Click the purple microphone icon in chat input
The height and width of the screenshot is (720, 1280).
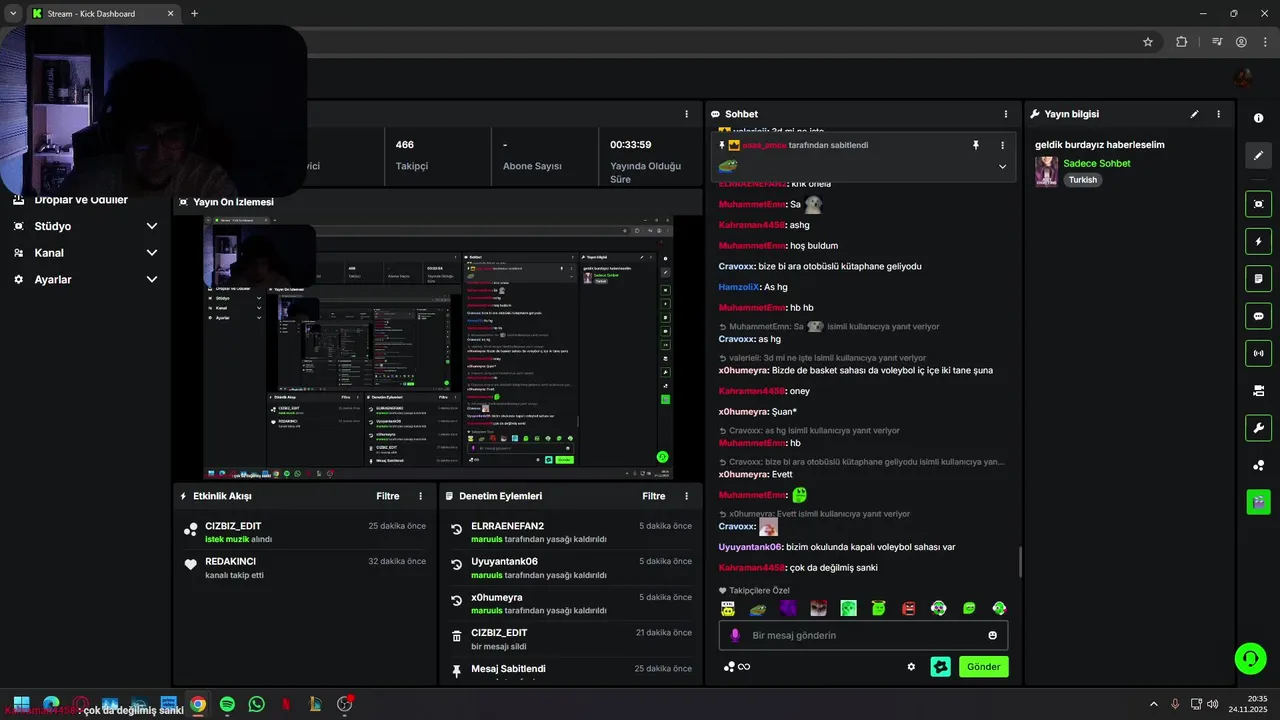point(735,635)
